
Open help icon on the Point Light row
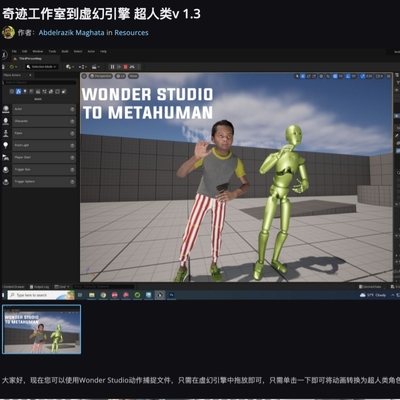(72, 145)
